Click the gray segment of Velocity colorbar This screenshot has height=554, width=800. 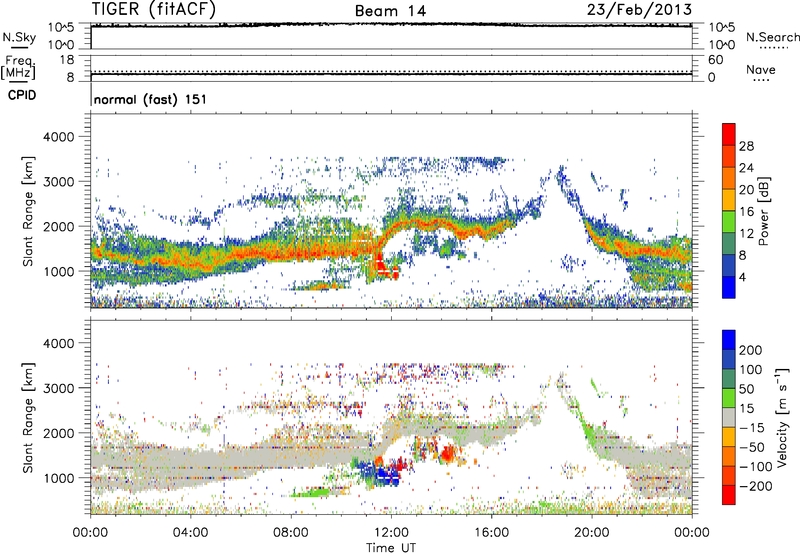point(729,418)
